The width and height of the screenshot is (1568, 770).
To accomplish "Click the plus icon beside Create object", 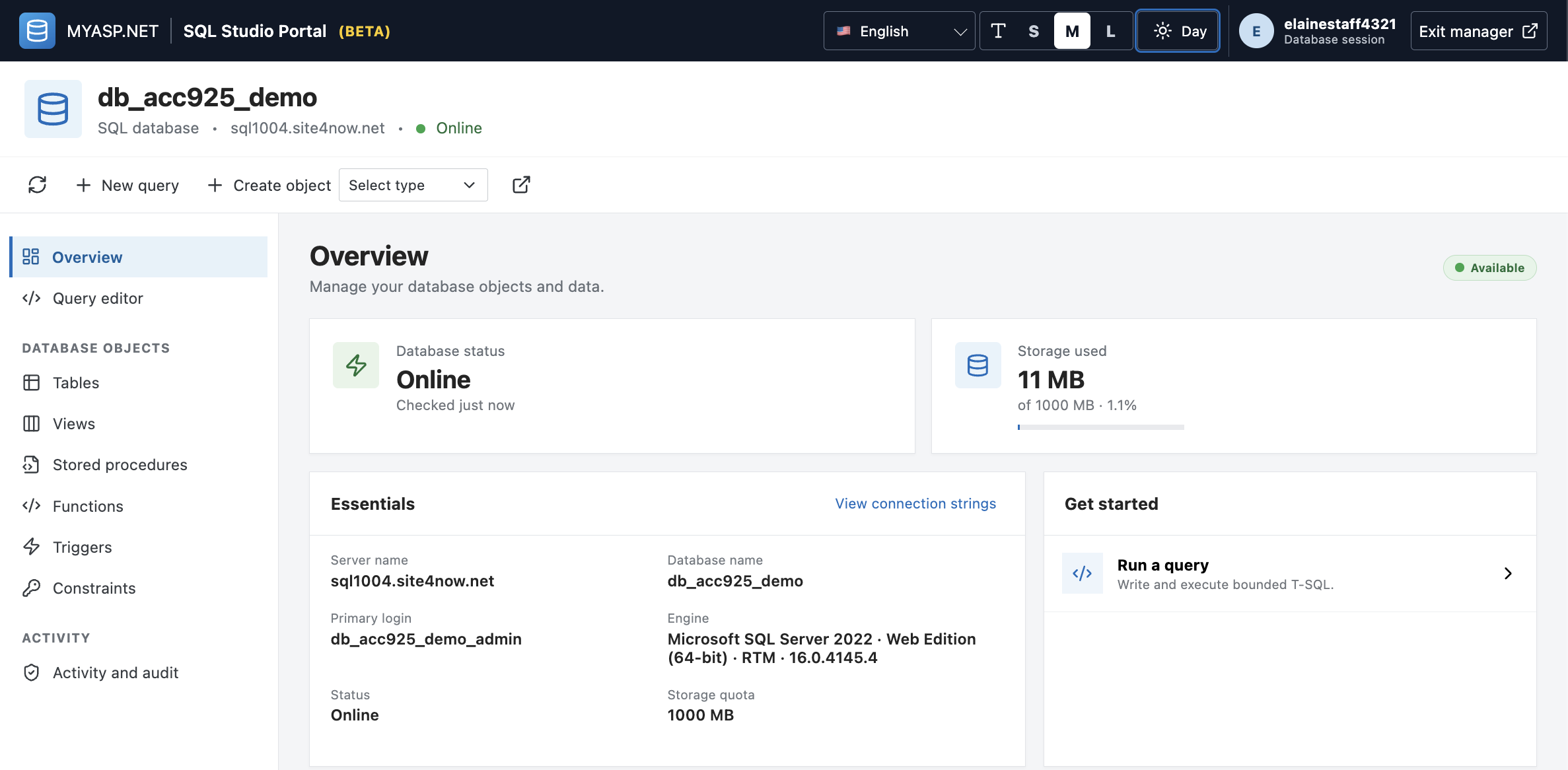I will click(x=215, y=186).
